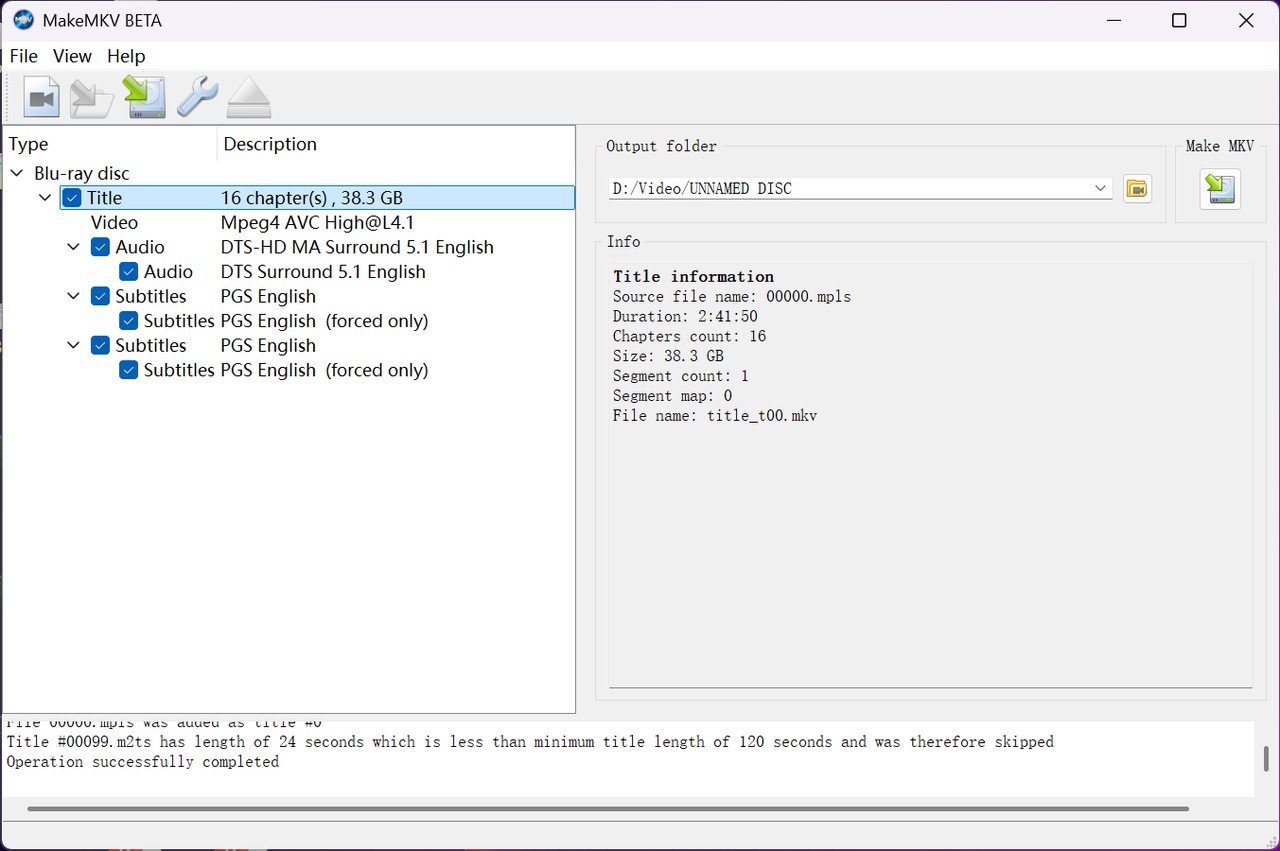Image resolution: width=1280 pixels, height=851 pixels.
Task: Open the File menu
Action: coord(23,56)
